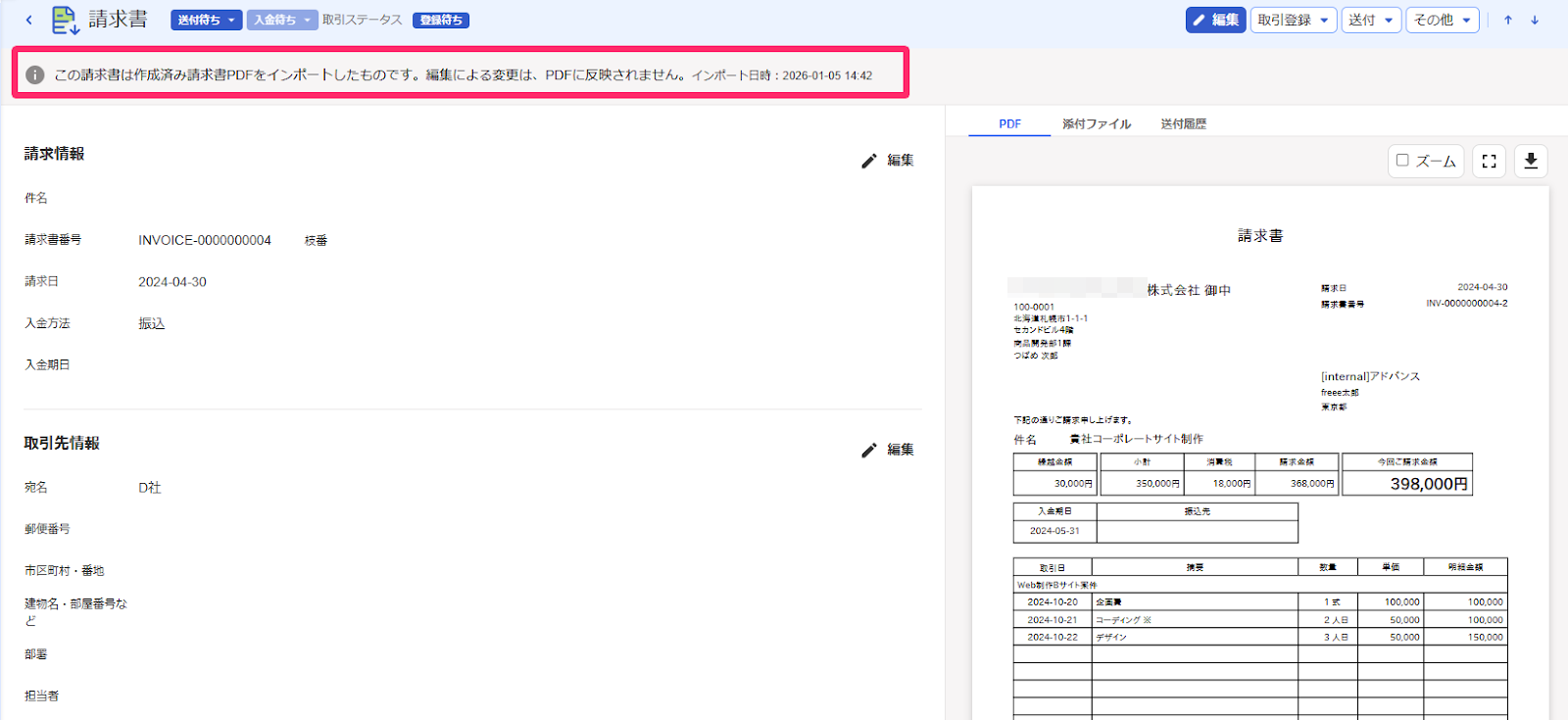Download the invoice PDF
This screenshot has width=1568, height=720.
pos(1531,161)
